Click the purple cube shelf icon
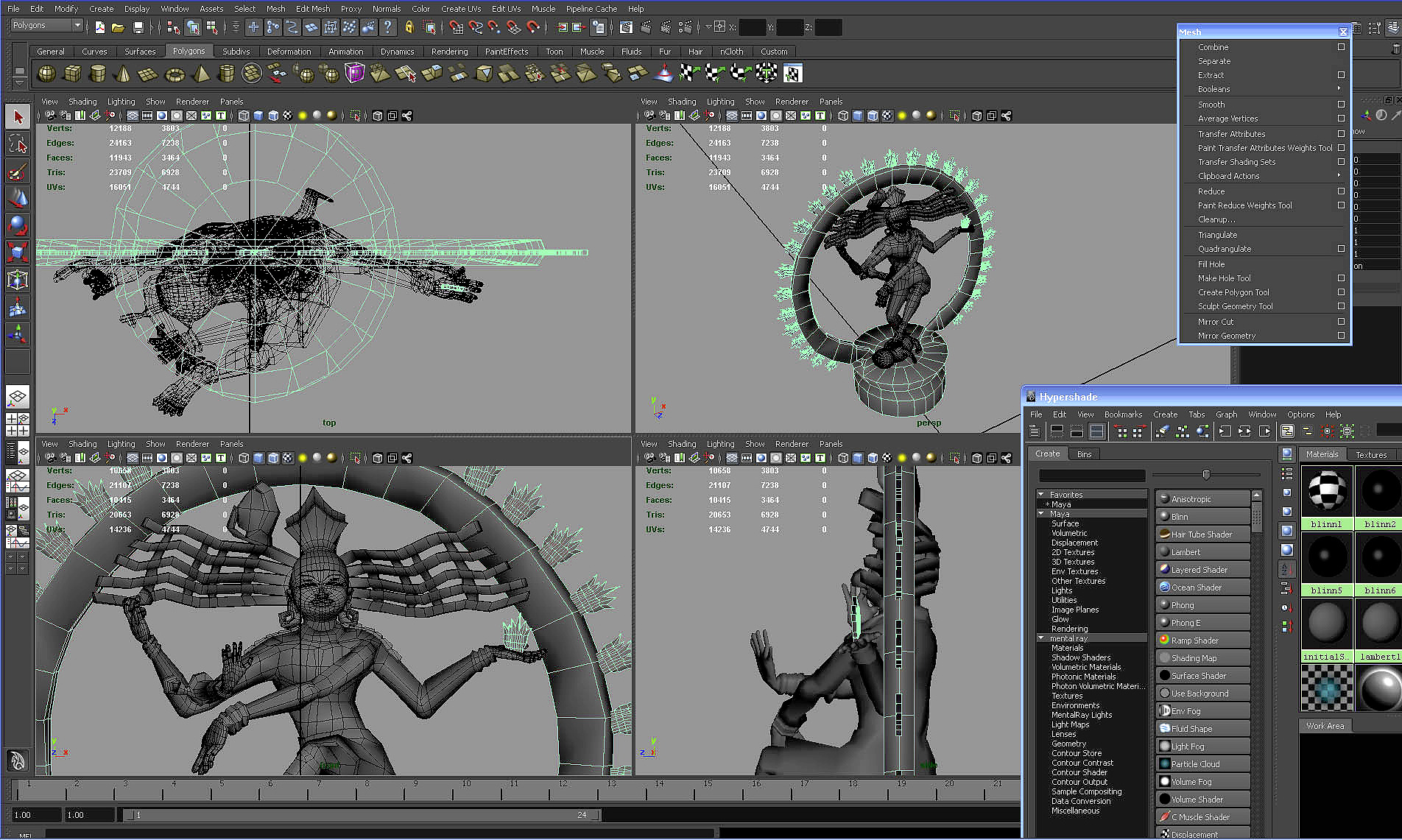The image size is (1402, 840). click(355, 73)
